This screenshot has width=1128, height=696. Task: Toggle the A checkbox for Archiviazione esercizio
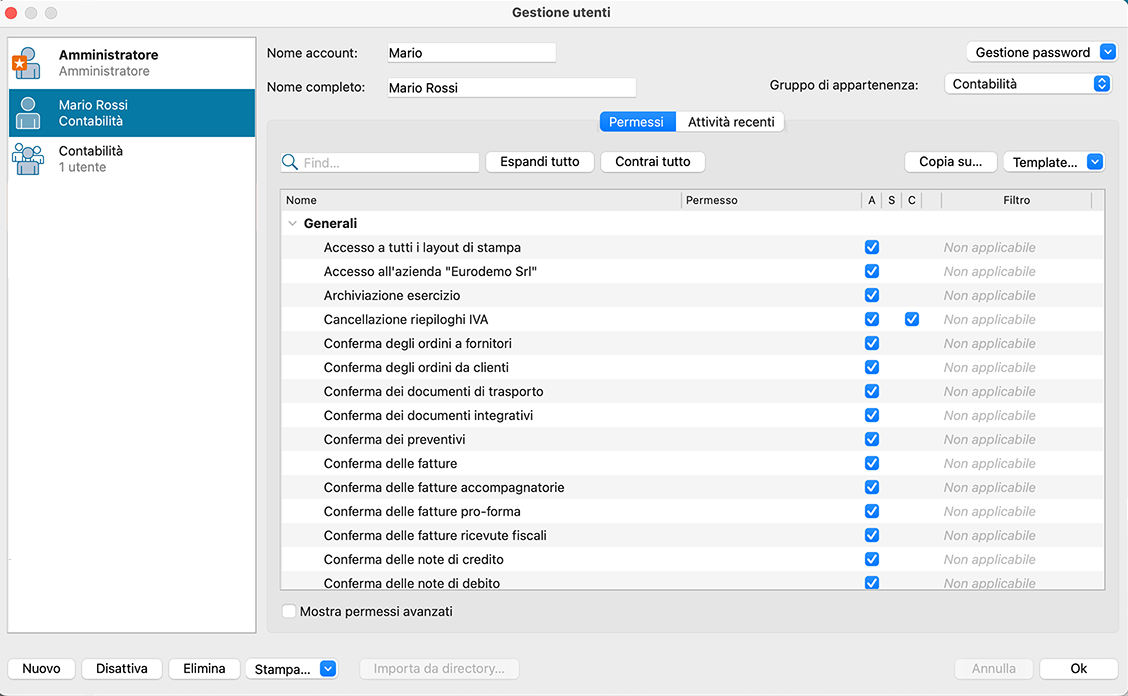coord(871,296)
